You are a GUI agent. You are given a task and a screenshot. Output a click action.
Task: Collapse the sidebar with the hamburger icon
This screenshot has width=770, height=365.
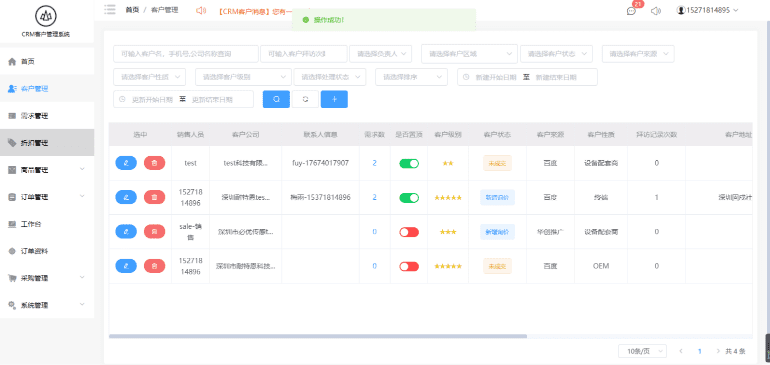pyautogui.click(x=110, y=10)
